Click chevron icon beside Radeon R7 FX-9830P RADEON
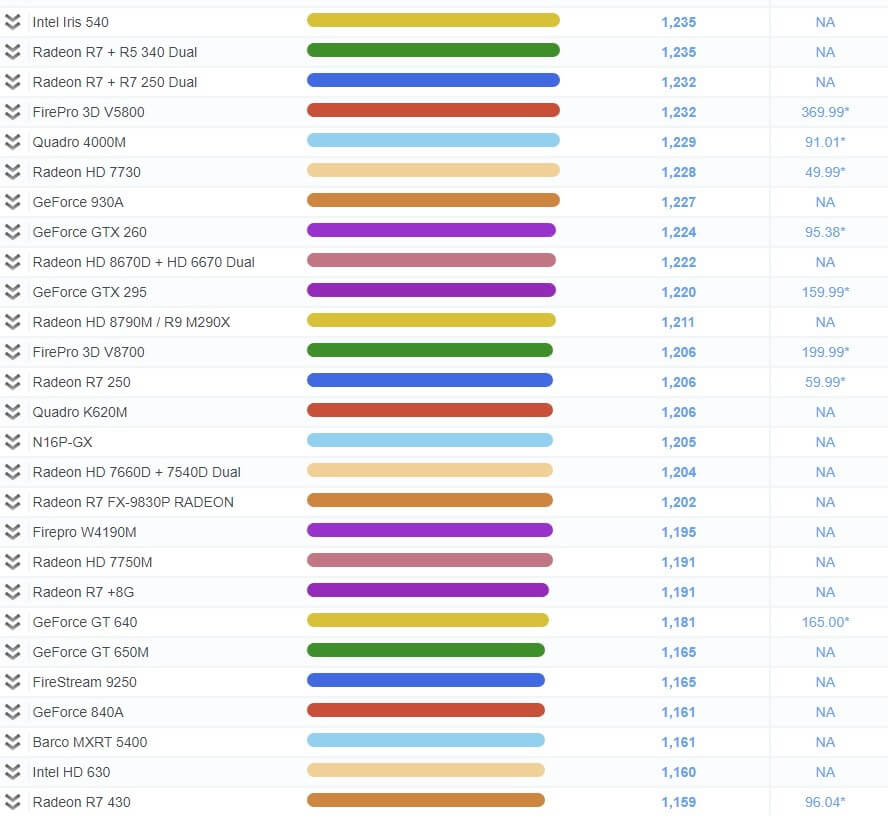 point(12,502)
